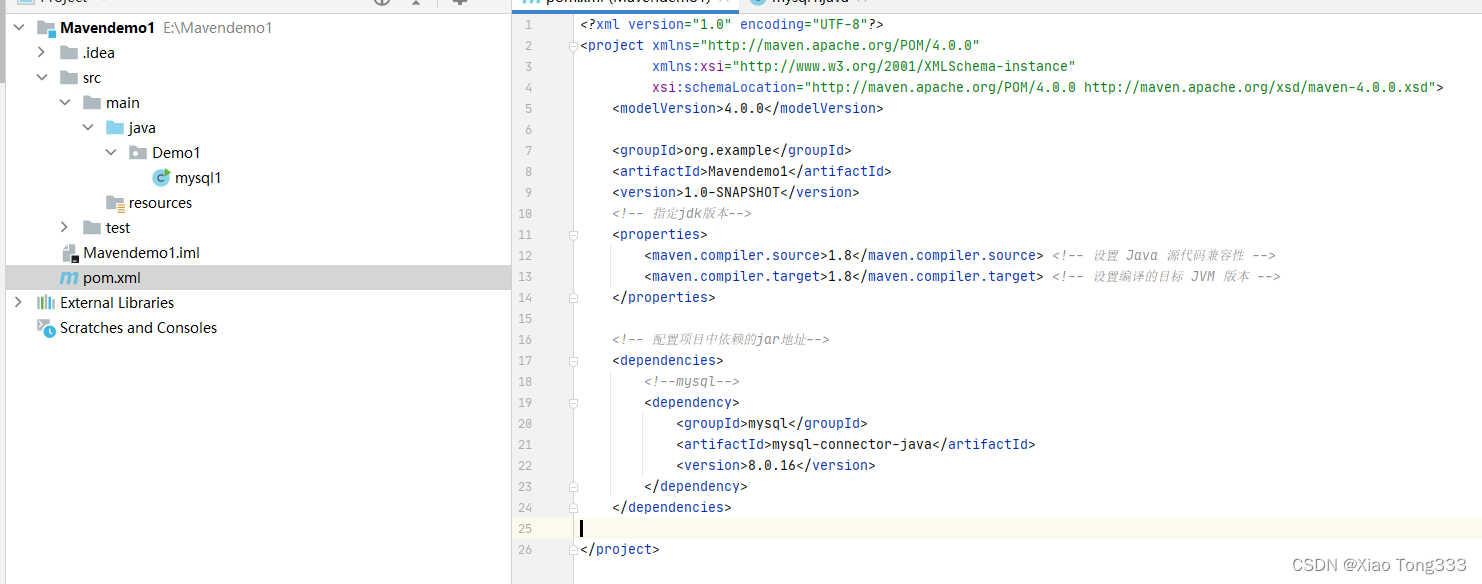The width and height of the screenshot is (1482, 584).
Task: Click the Mavendemo1.iml module file icon
Action: pyautogui.click(x=71, y=252)
